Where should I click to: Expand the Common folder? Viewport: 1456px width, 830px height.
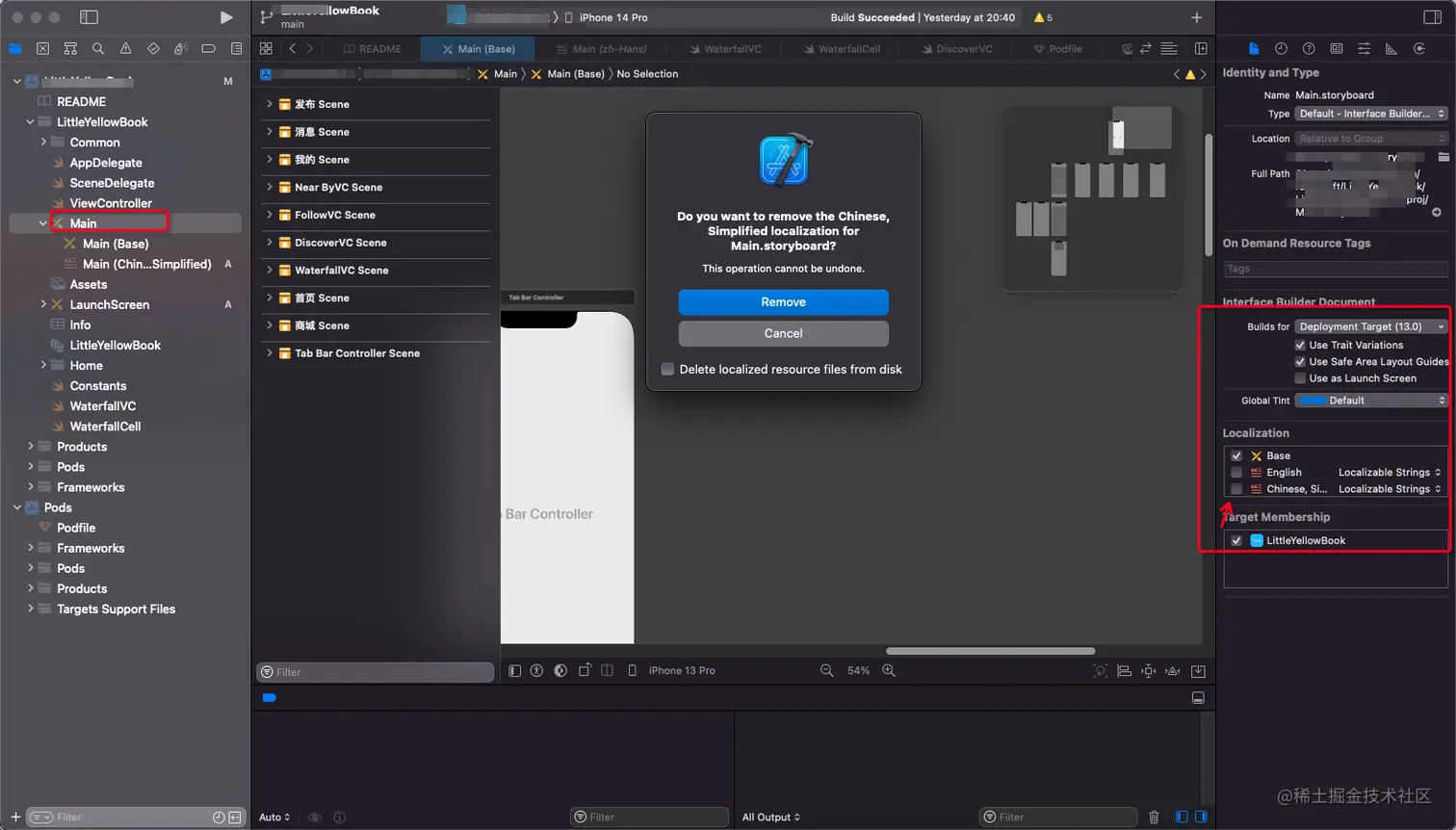[x=43, y=143]
